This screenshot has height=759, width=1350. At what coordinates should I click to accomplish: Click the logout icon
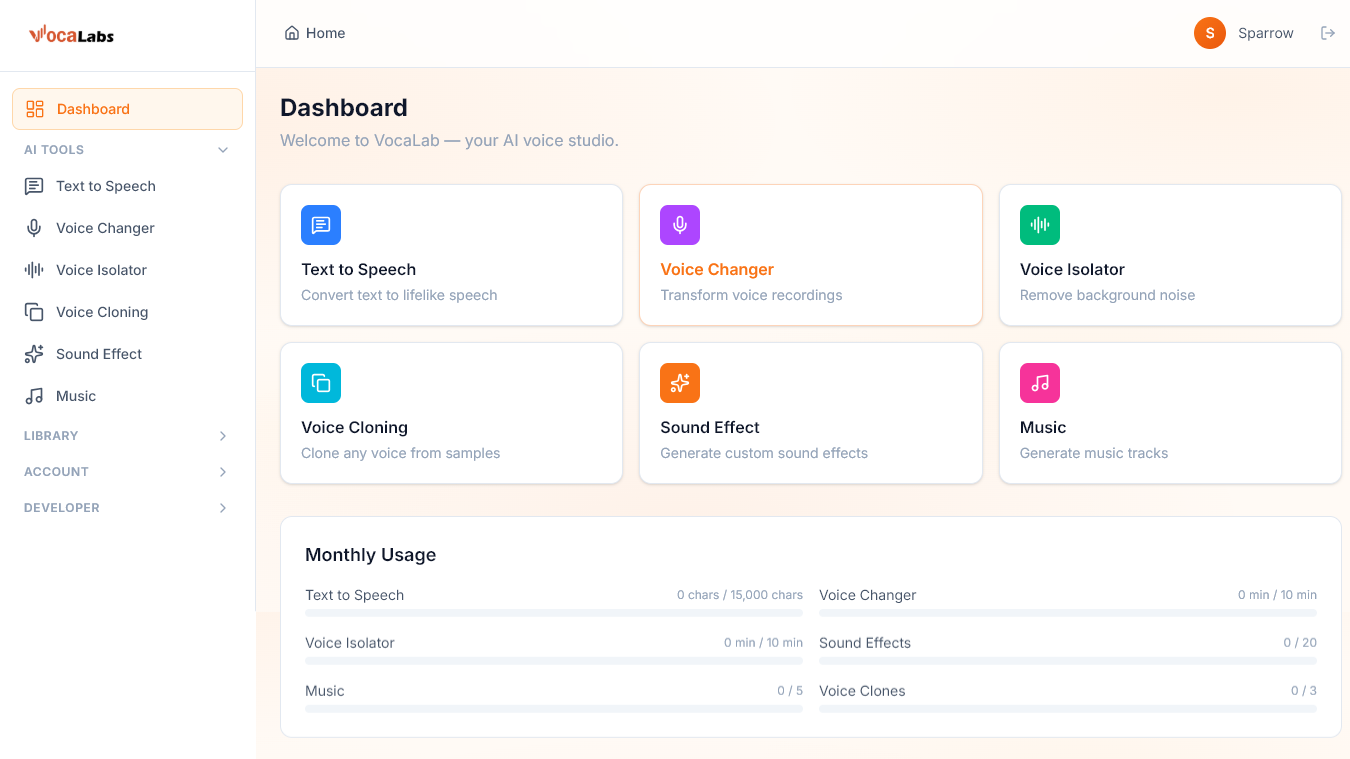click(x=1328, y=33)
